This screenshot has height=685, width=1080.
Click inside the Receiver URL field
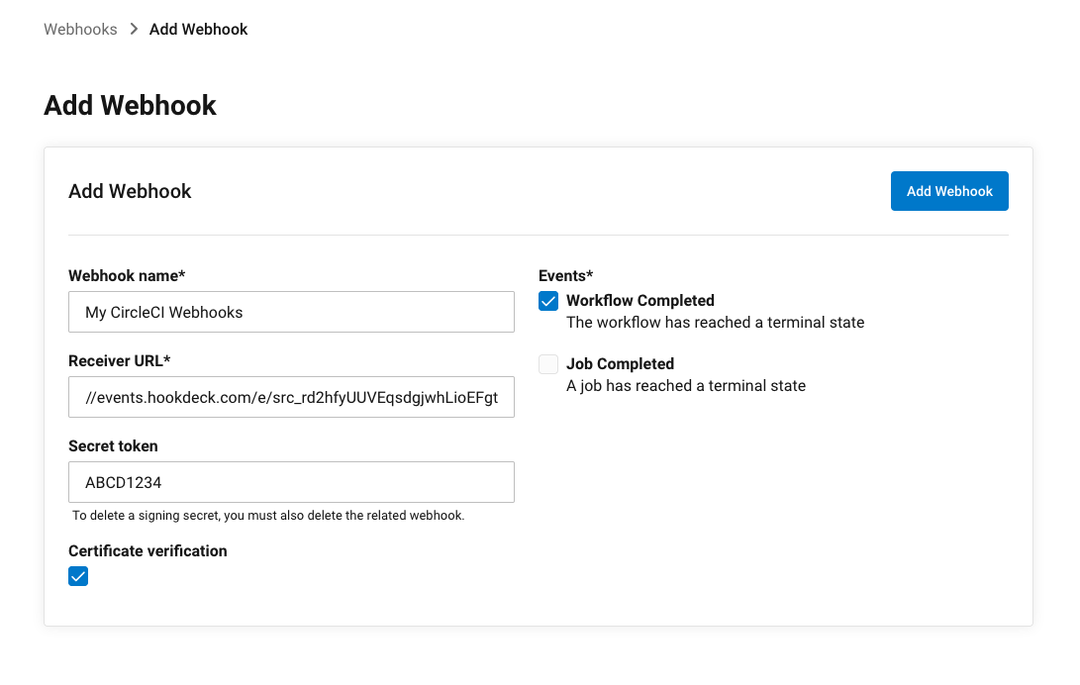pos(290,397)
